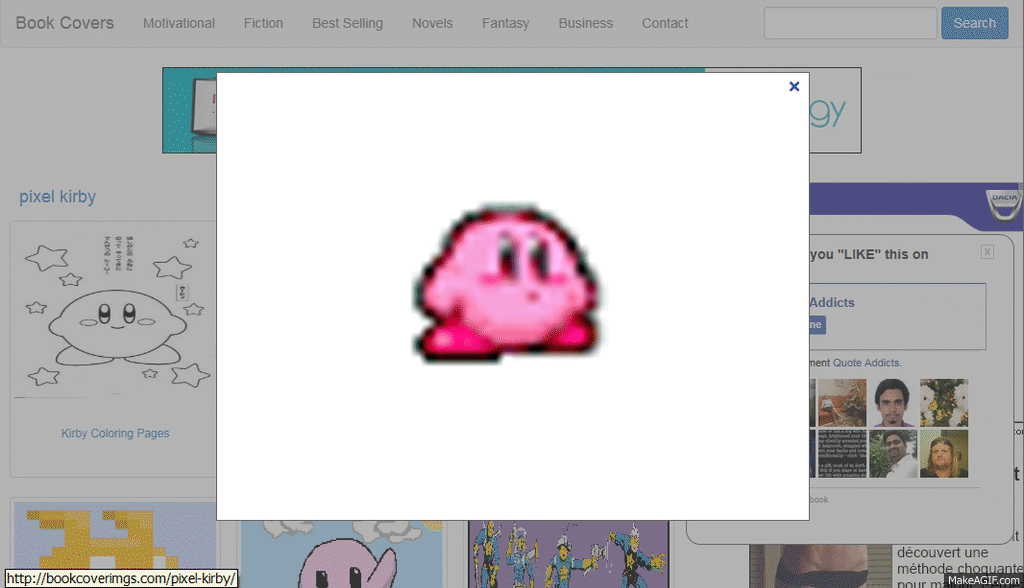Click the pixel Kirby image in the lightbox
Screen dimensions: 1024x588
point(507,284)
